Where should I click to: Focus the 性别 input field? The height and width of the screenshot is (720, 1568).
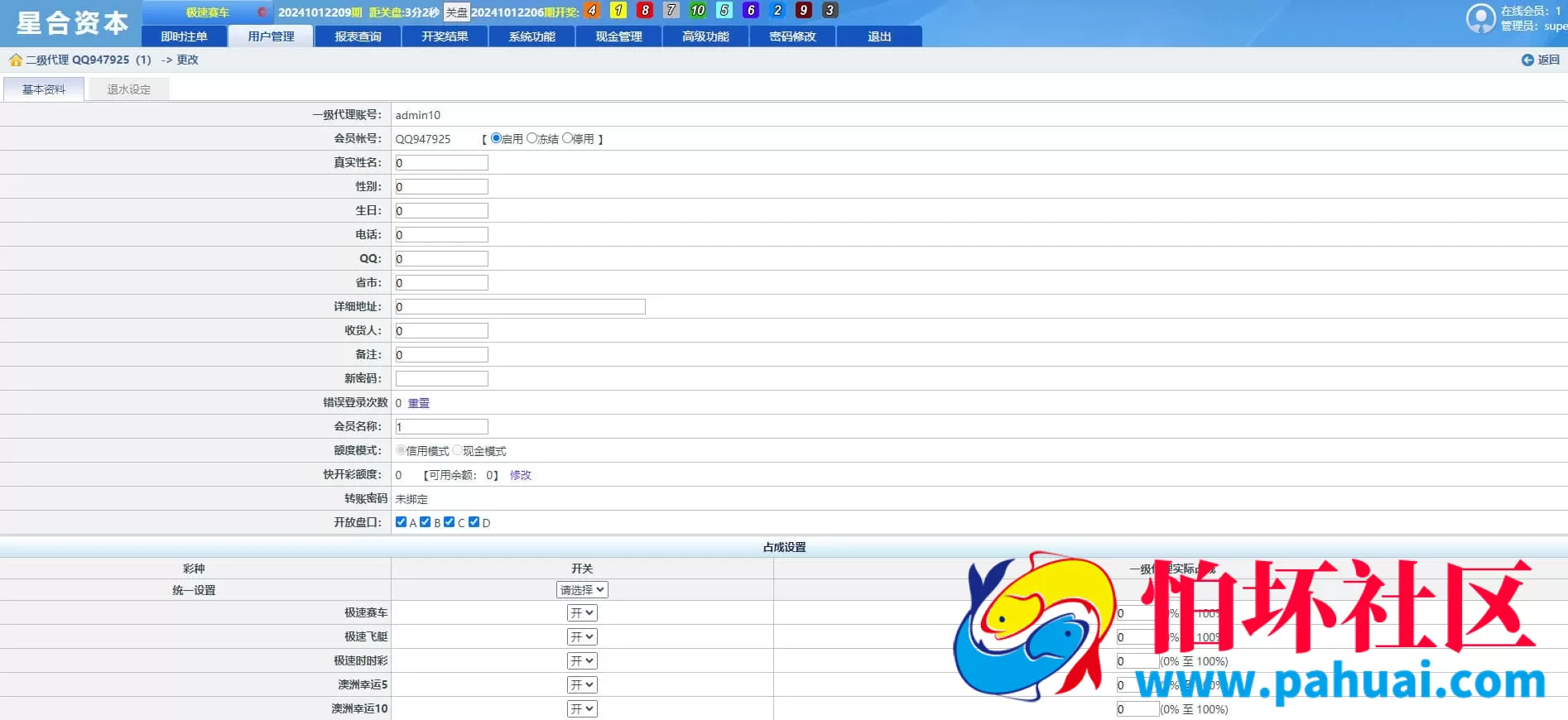(442, 187)
